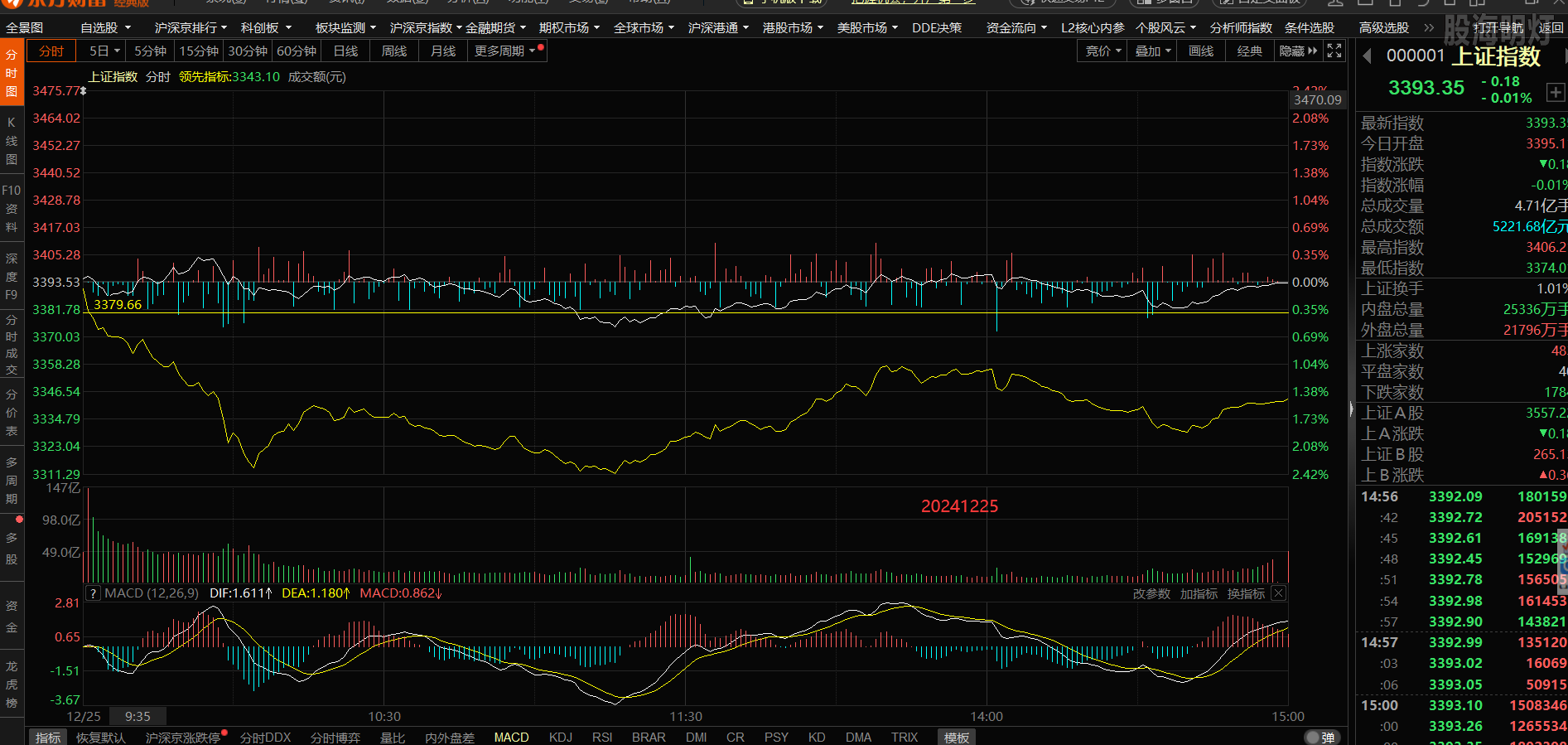Switch to the 15分钟 period
1568x745 pixels.
[199, 51]
